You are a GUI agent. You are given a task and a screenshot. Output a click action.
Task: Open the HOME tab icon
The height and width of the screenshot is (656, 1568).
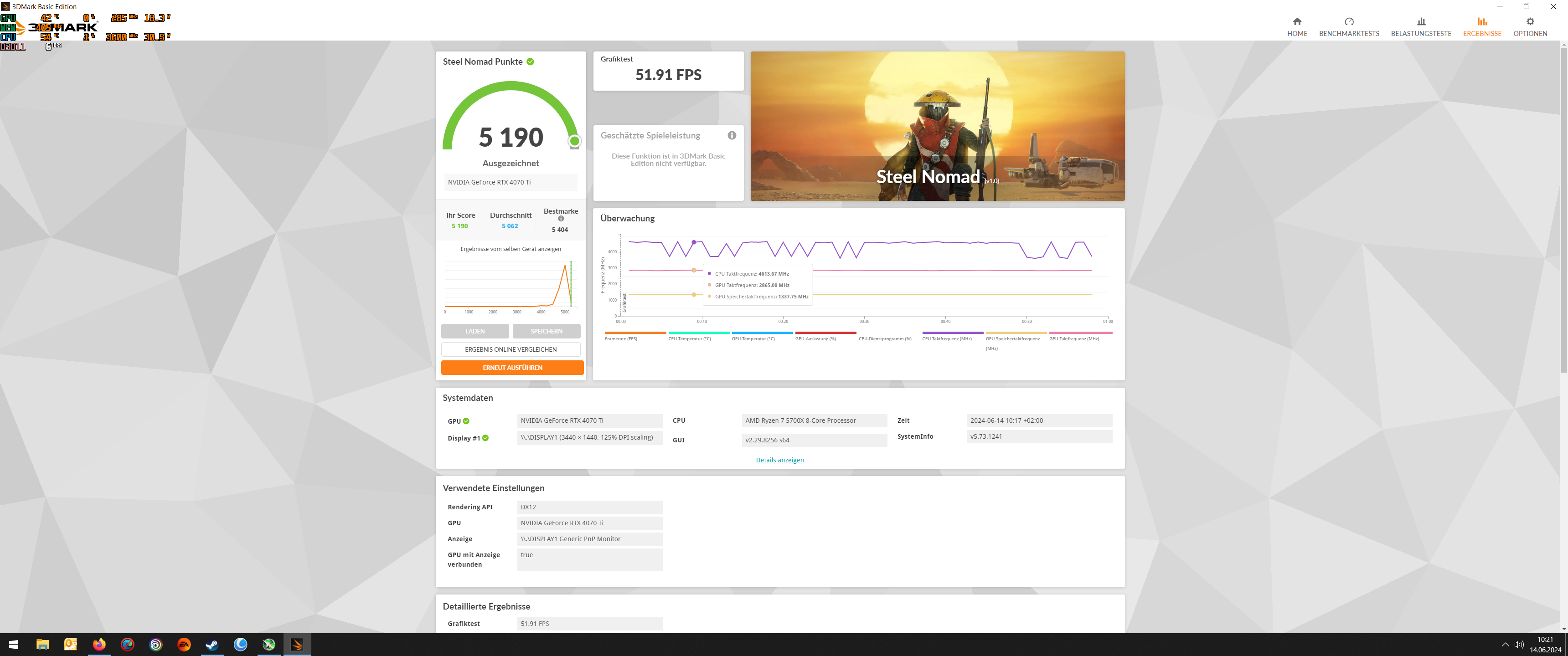[x=1296, y=22]
